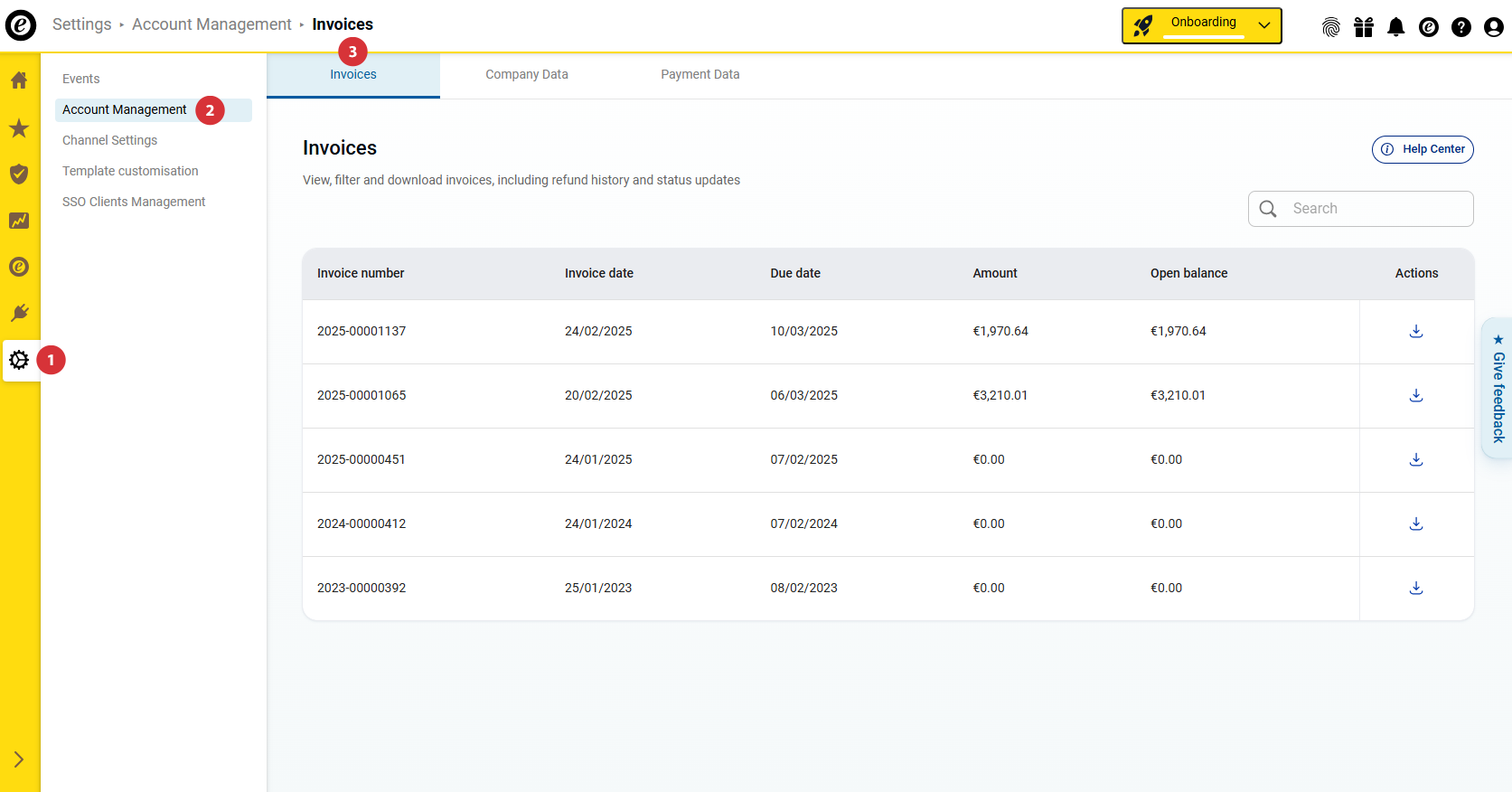Select the shield checkmark sidebar icon
The width and height of the screenshot is (1512, 792).
tap(19, 174)
